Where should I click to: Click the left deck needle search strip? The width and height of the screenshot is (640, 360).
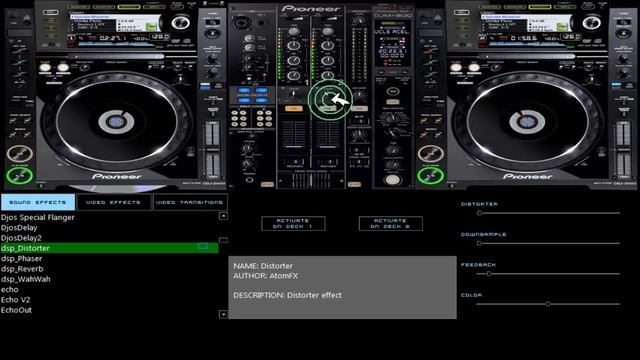(118, 56)
